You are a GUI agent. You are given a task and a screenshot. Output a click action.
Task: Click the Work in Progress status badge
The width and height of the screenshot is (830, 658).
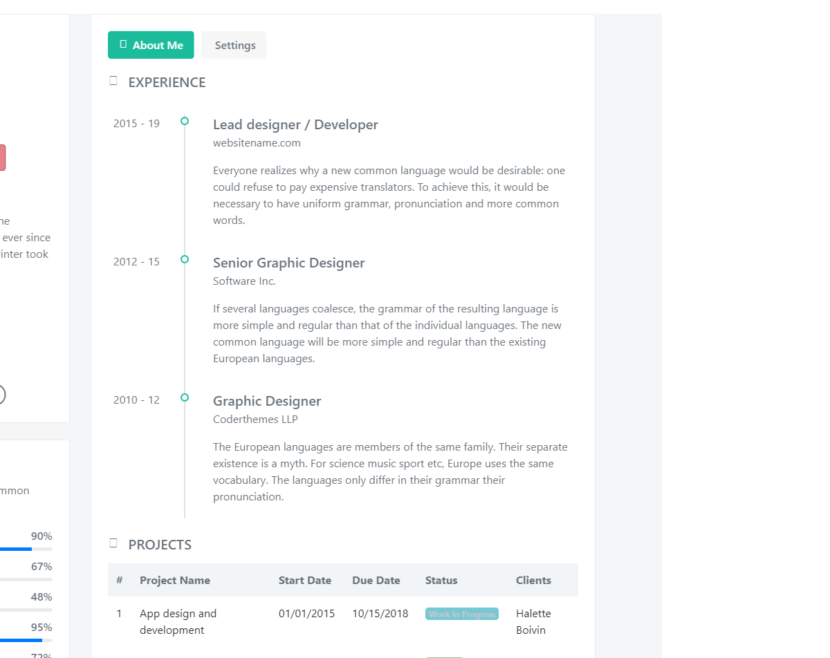pyautogui.click(x=461, y=614)
